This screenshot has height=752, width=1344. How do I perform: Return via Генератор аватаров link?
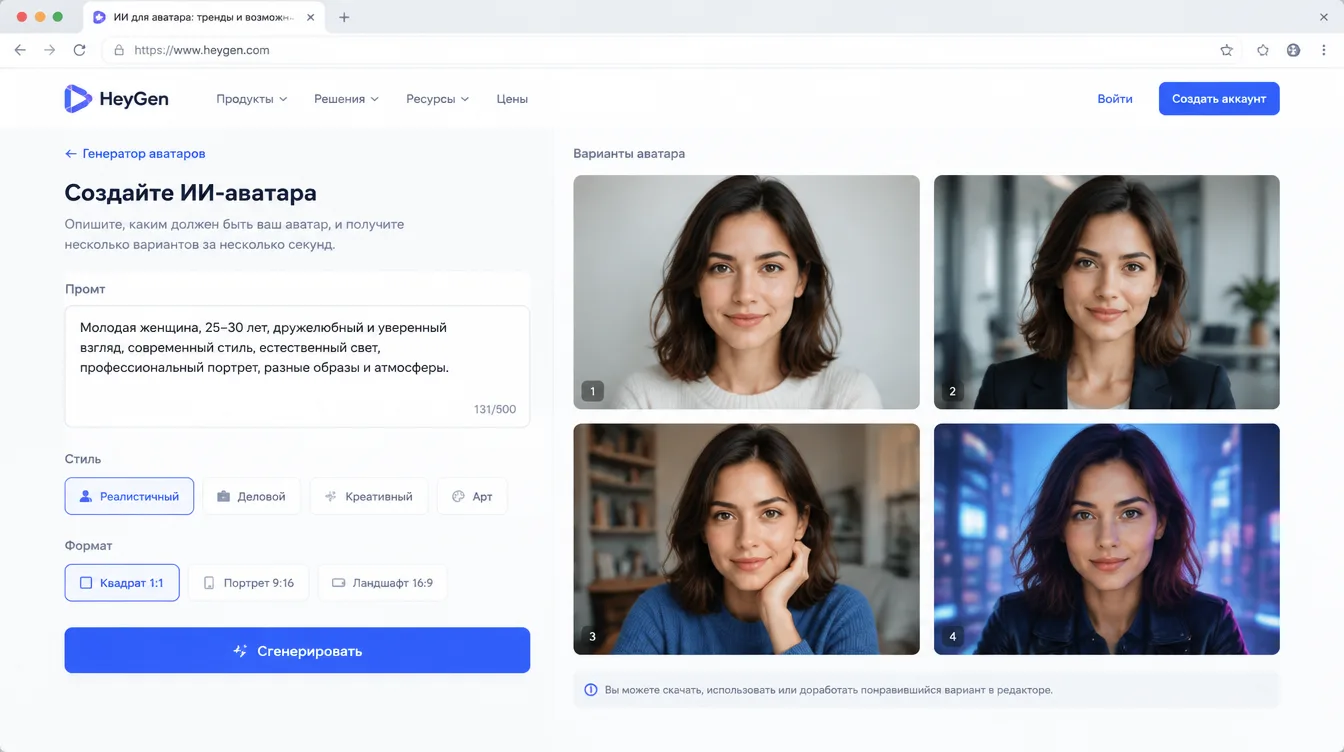coord(135,154)
